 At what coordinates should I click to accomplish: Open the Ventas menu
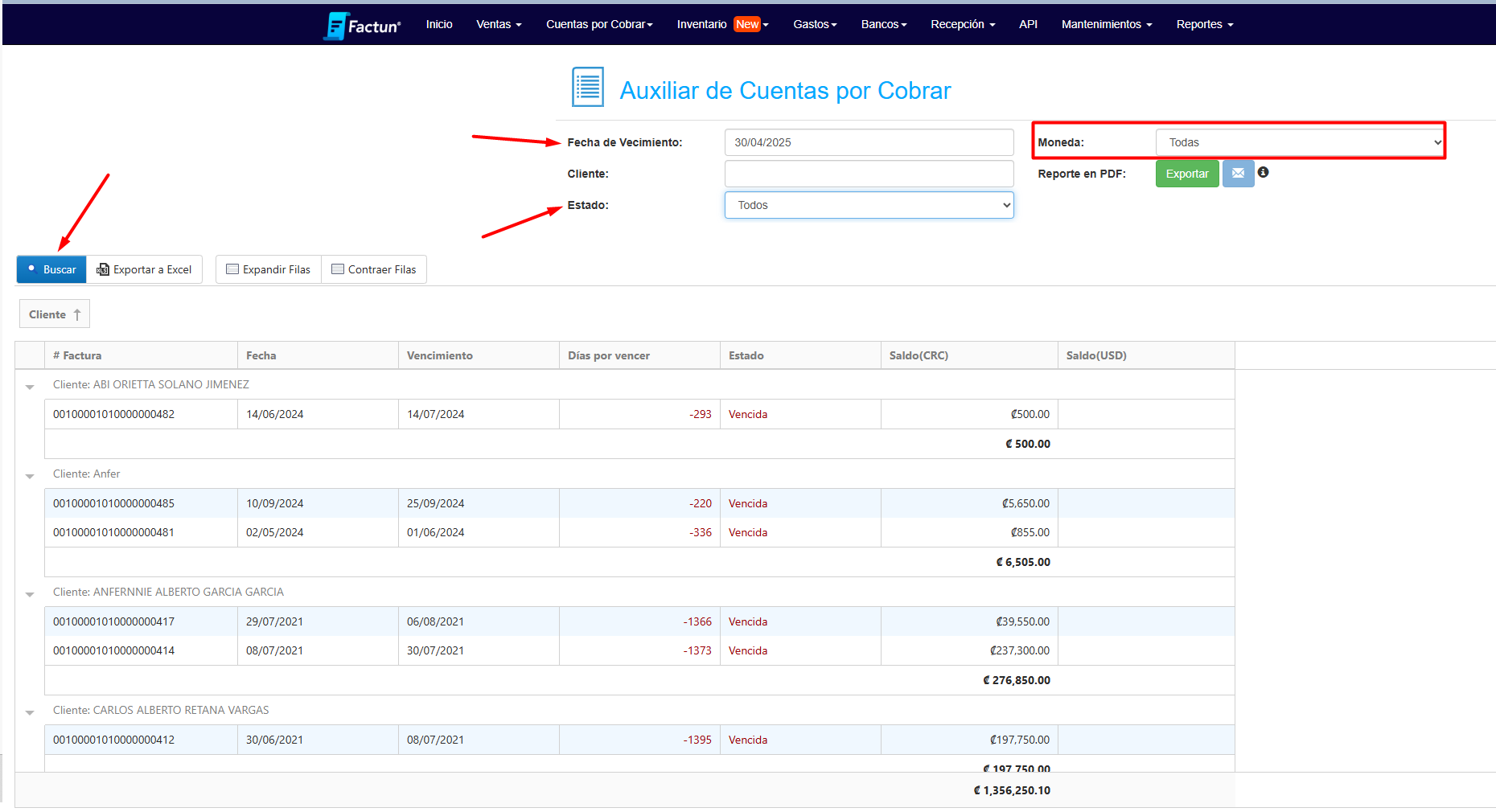[499, 24]
